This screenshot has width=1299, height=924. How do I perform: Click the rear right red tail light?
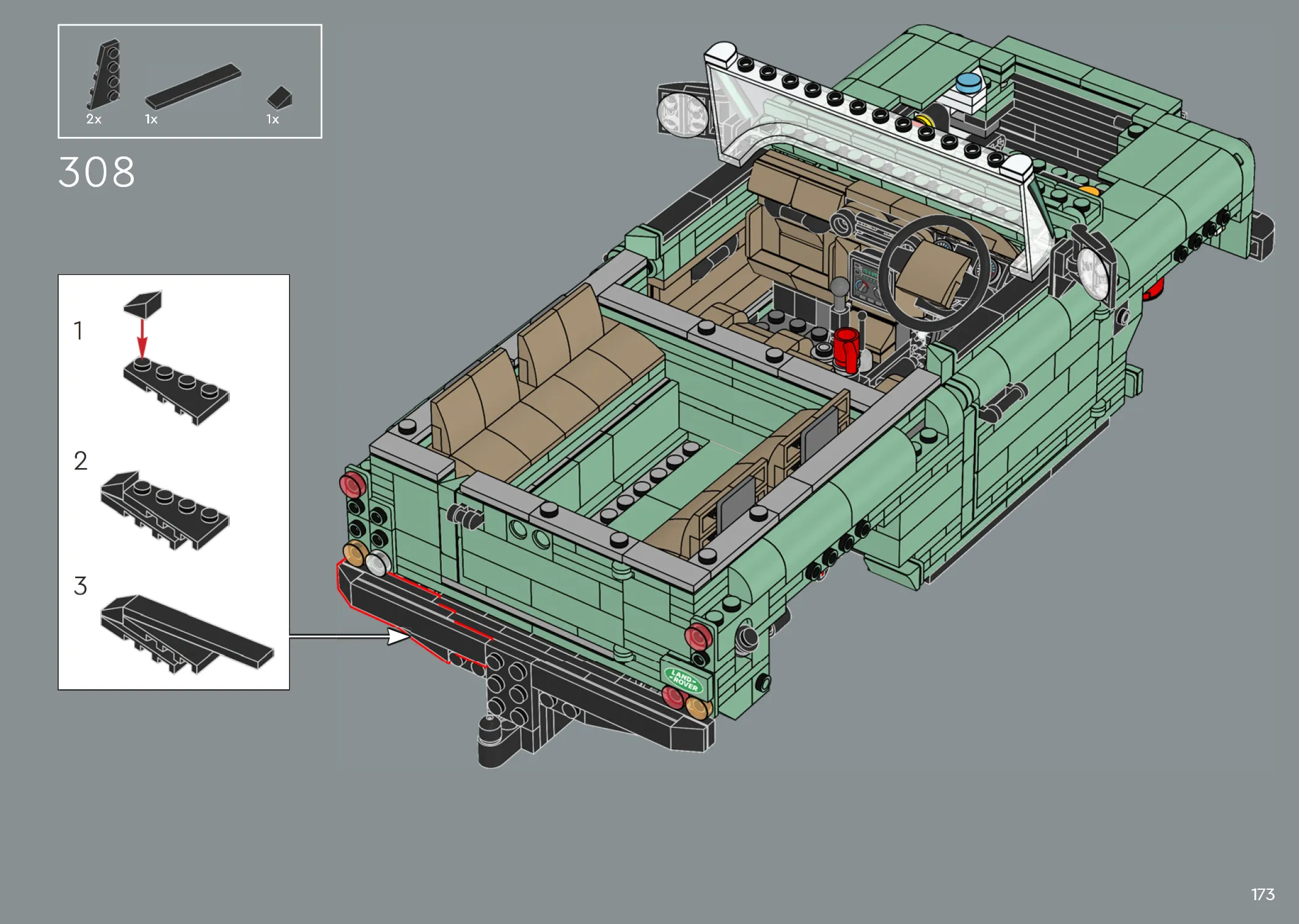coord(698,637)
